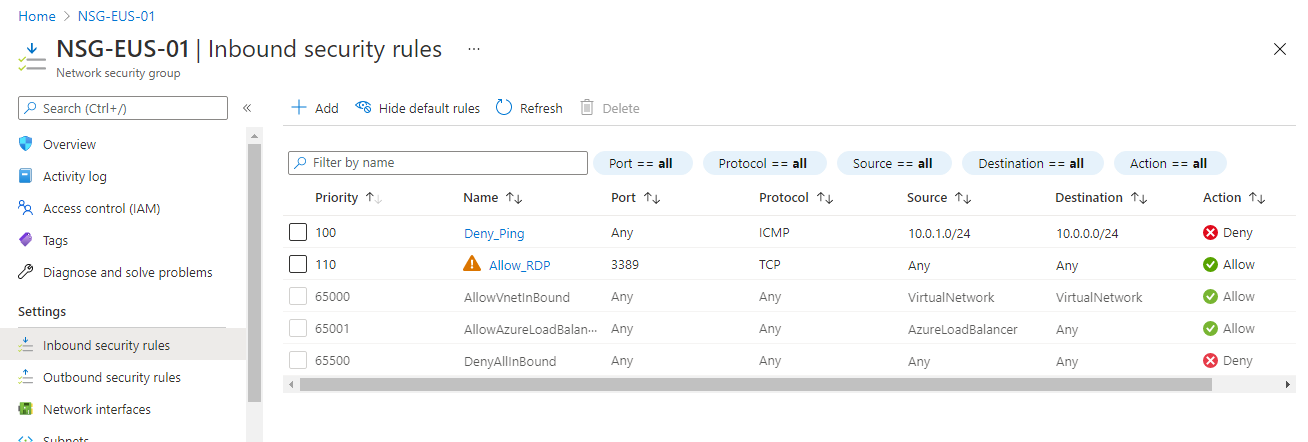Collapse the sidebar with double chevron
1308x442 pixels.
pyautogui.click(x=247, y=108)
